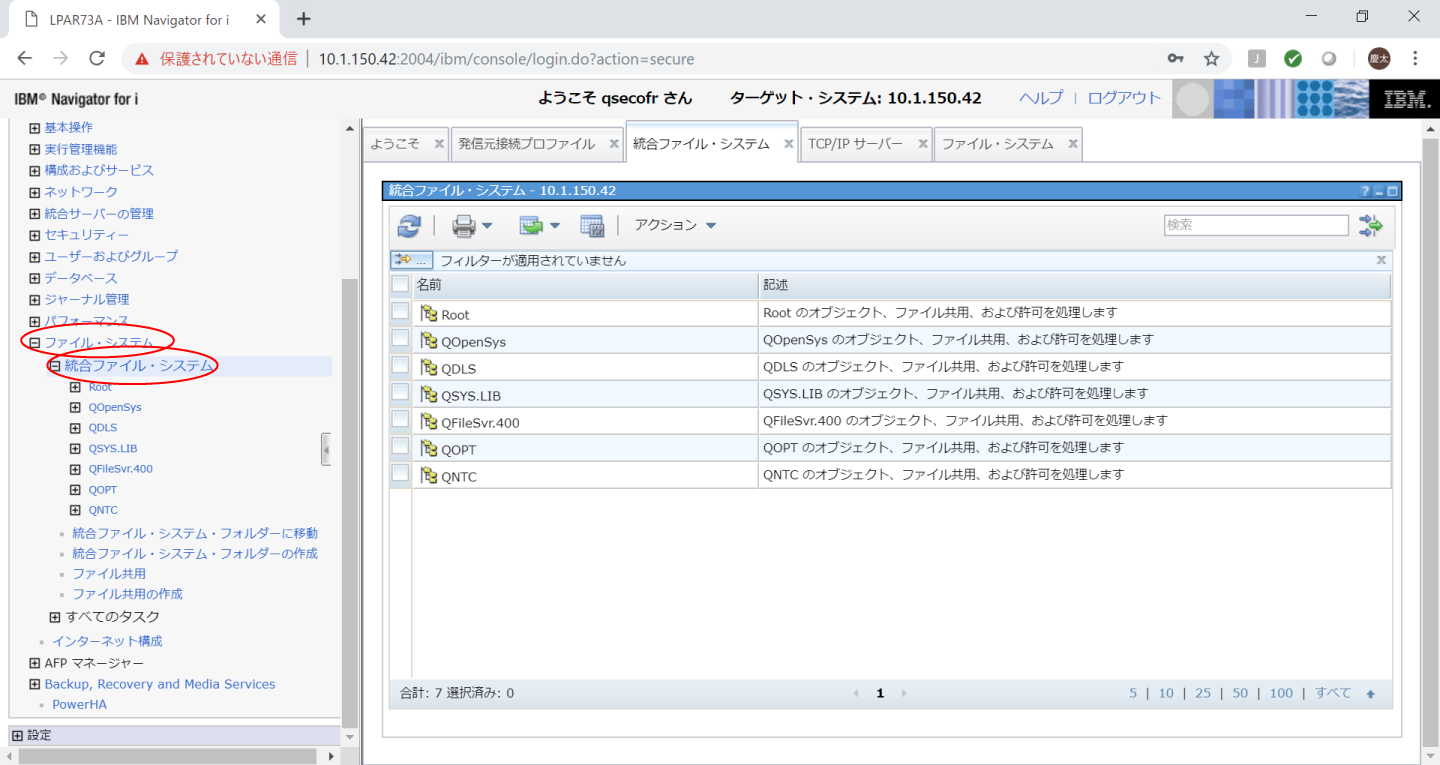
Task: Open the Chrome three-dot menu
Action: click(1415, 58)
